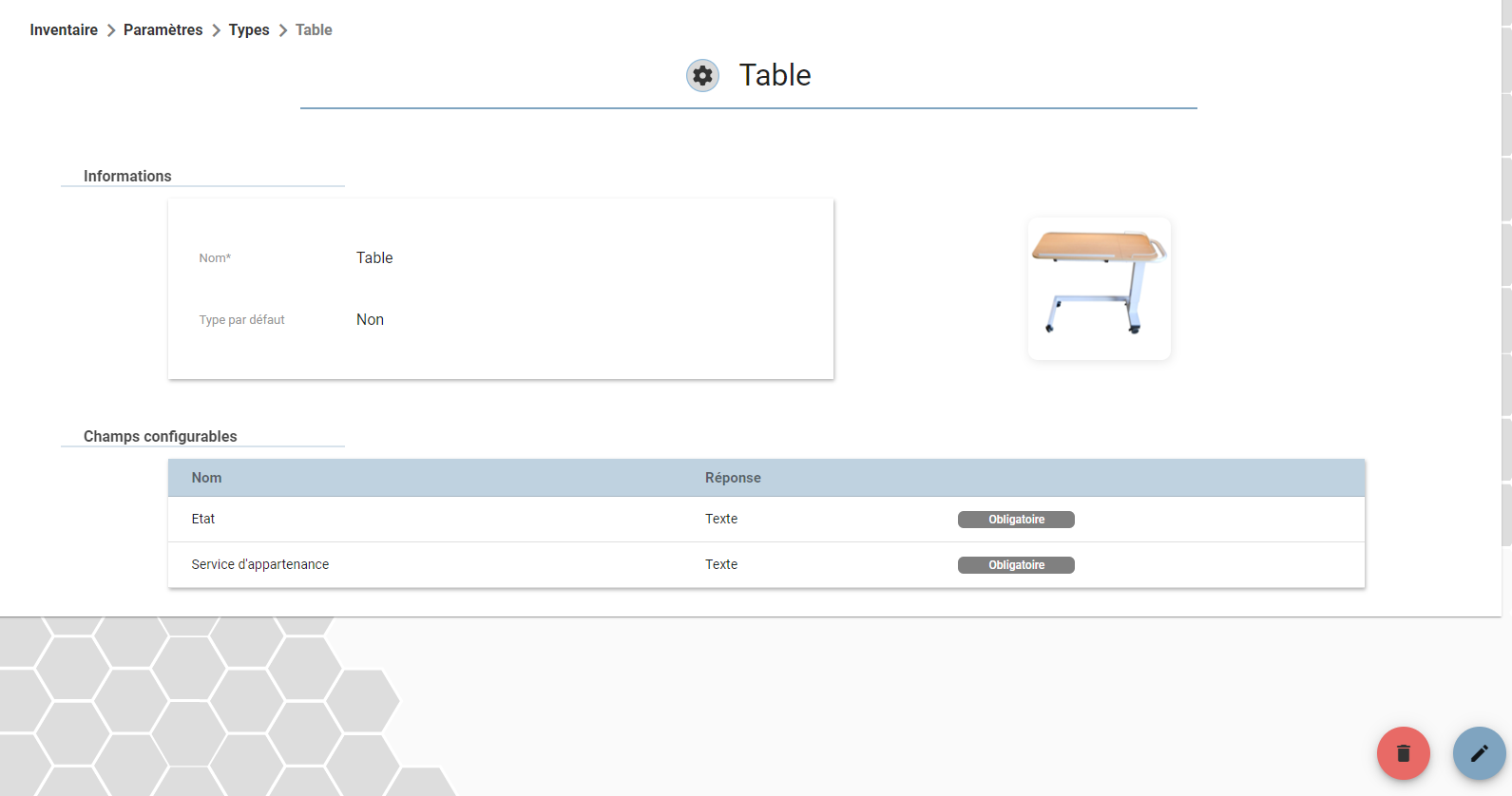Click the chevron after Inventaire breadcrumb

coord(111,30)
